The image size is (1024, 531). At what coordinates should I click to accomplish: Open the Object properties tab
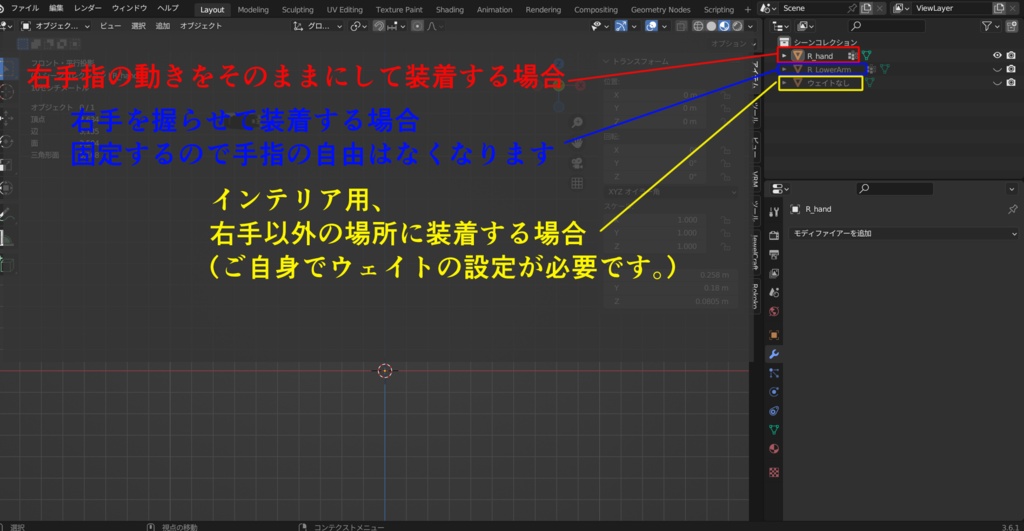[774, 335]
